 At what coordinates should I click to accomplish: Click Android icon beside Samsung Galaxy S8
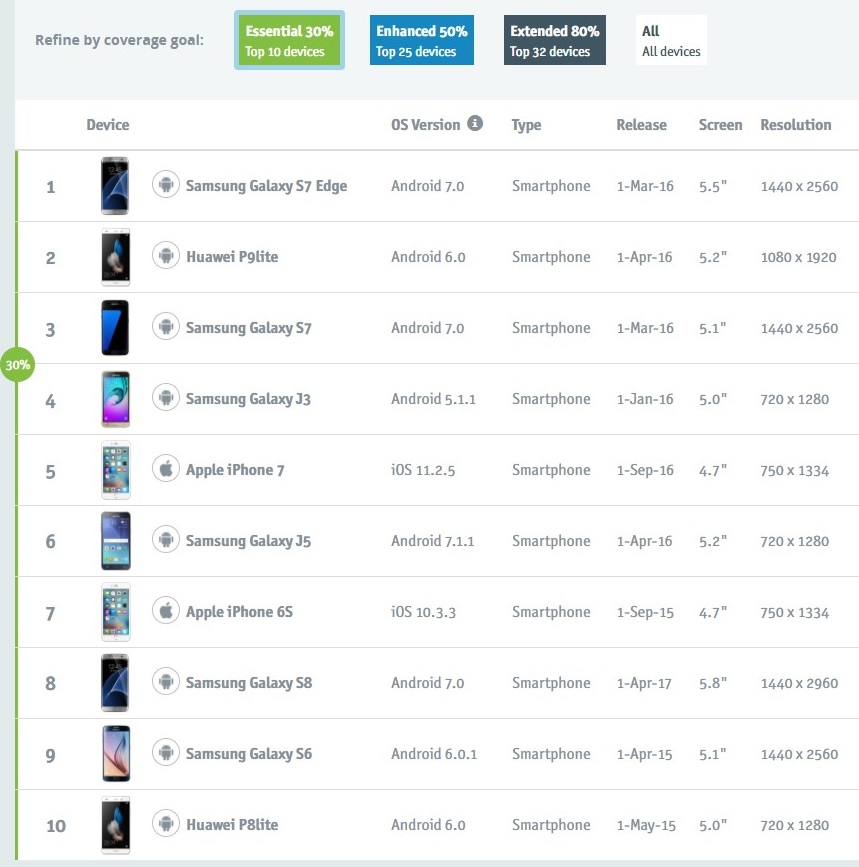pos(166,681)
